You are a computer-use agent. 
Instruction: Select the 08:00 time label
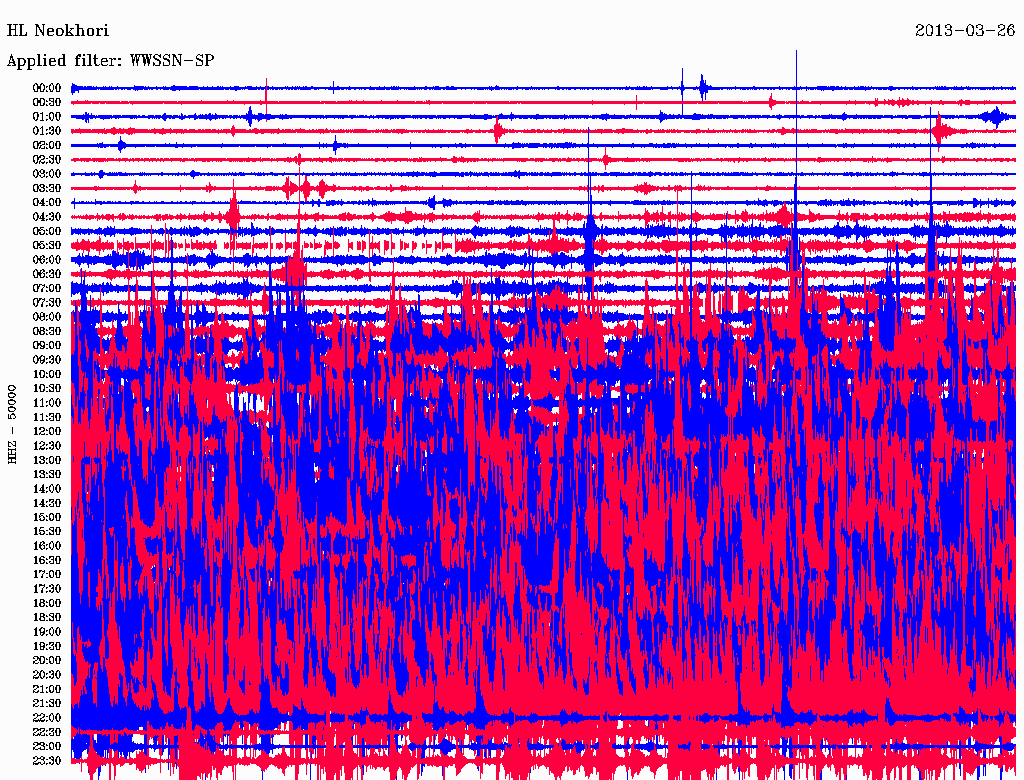point(47,317)
